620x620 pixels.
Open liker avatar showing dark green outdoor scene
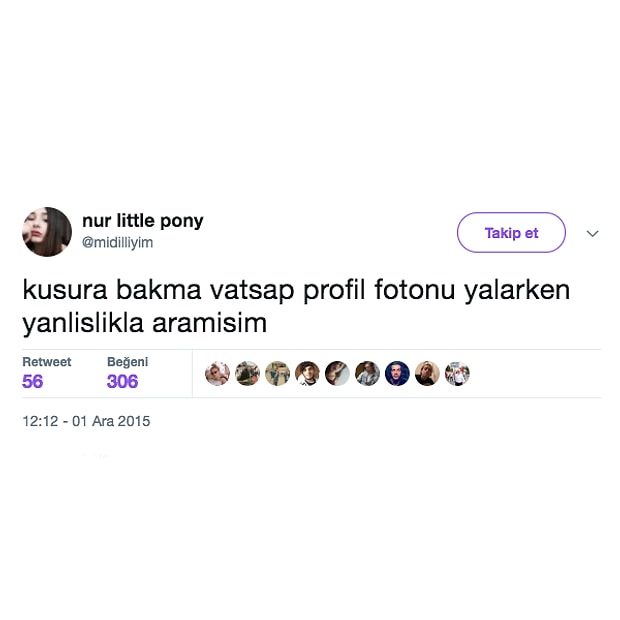(248, 374)
